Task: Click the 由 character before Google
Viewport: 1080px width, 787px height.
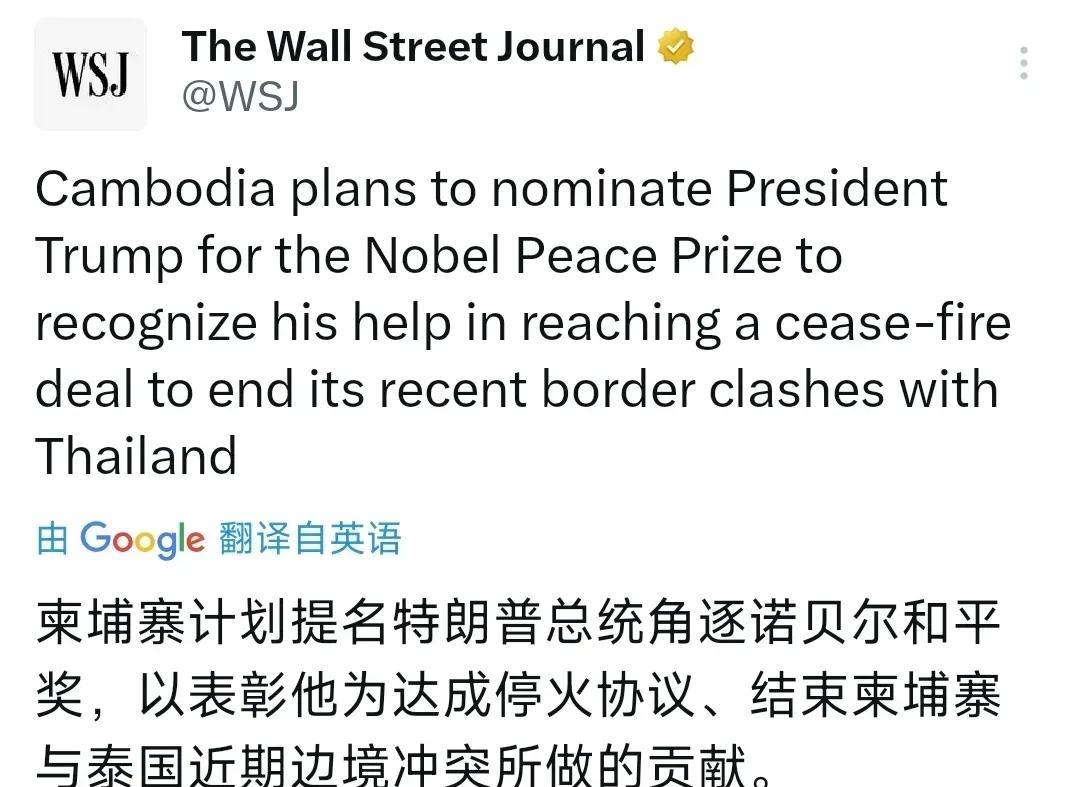Action: [x=52, y=539]
